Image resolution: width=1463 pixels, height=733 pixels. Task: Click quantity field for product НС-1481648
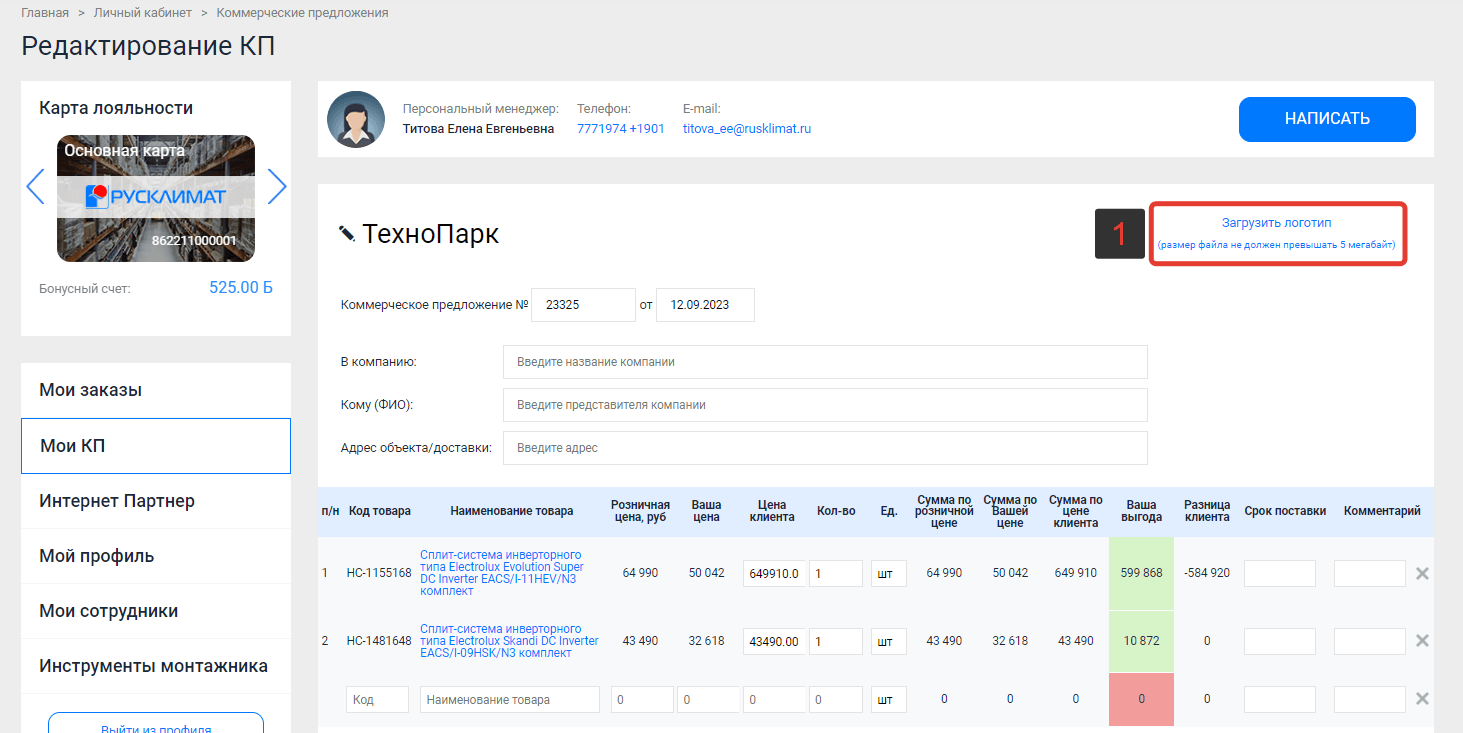tap(836, 641)
